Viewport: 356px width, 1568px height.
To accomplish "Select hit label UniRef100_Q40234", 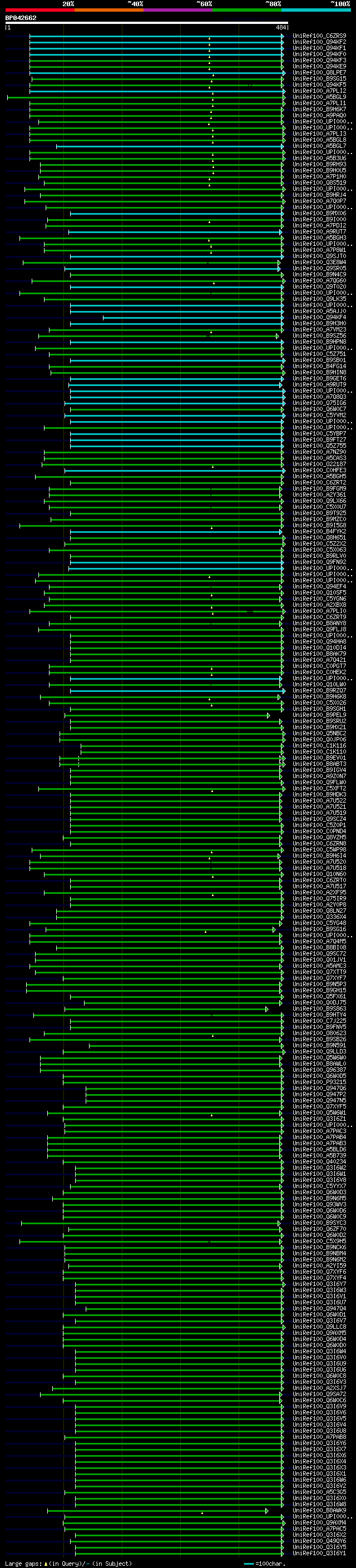I will click(x=319, y=1161).
